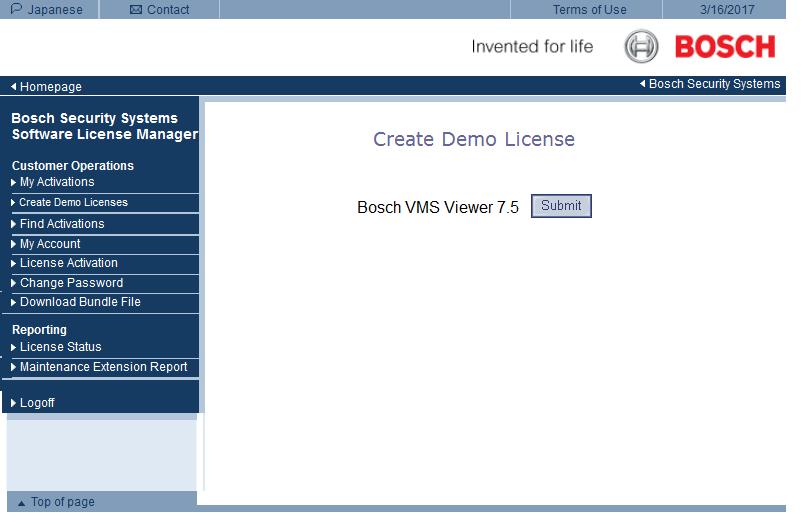Select Create Demo Licenses in sidebar

73,203
